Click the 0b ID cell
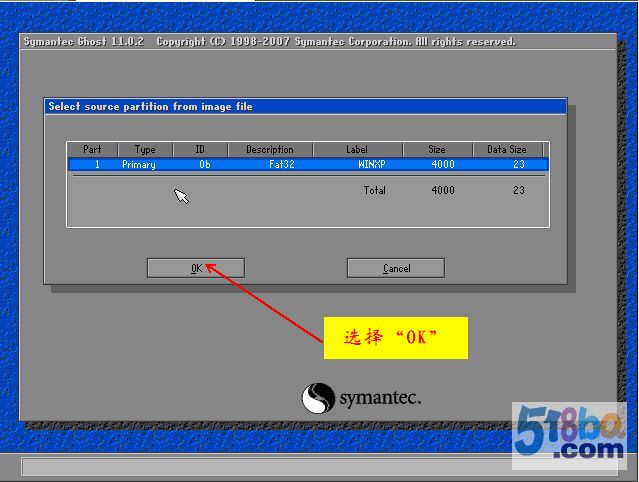The width and height of the screenshot is (639, 482). pos(205,165)
